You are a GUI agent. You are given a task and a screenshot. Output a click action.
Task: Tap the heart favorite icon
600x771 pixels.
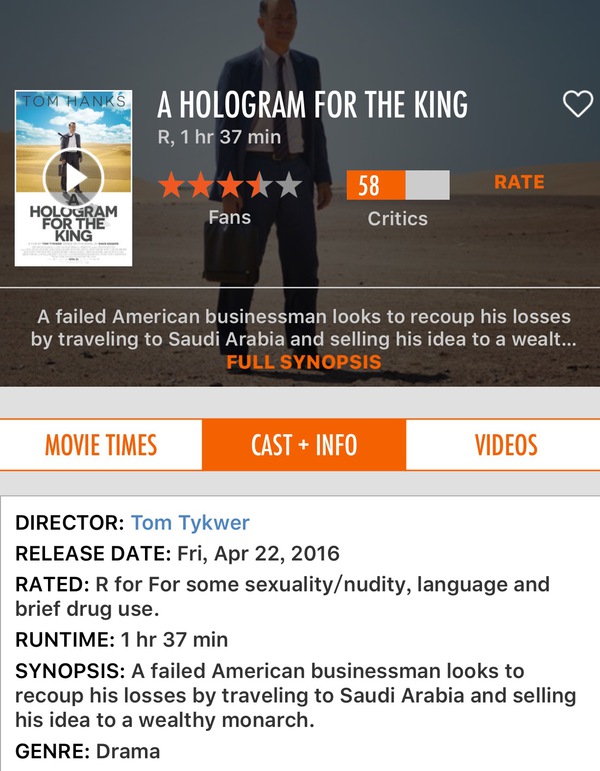coord(577,104)
